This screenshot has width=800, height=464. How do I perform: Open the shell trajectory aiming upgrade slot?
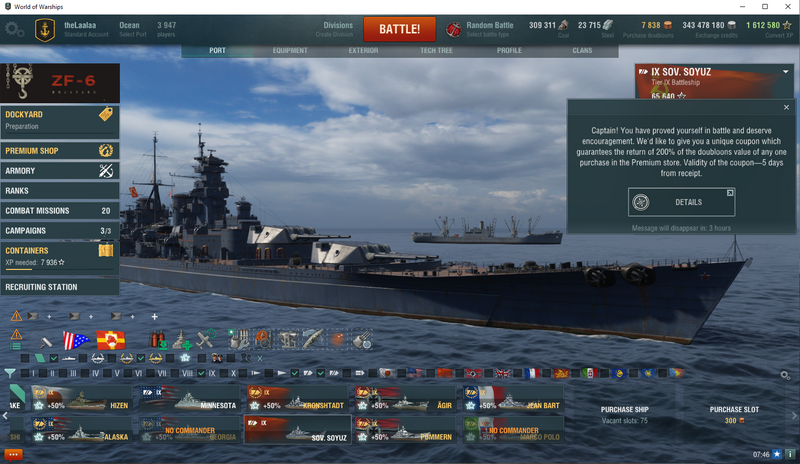[312, 339]
